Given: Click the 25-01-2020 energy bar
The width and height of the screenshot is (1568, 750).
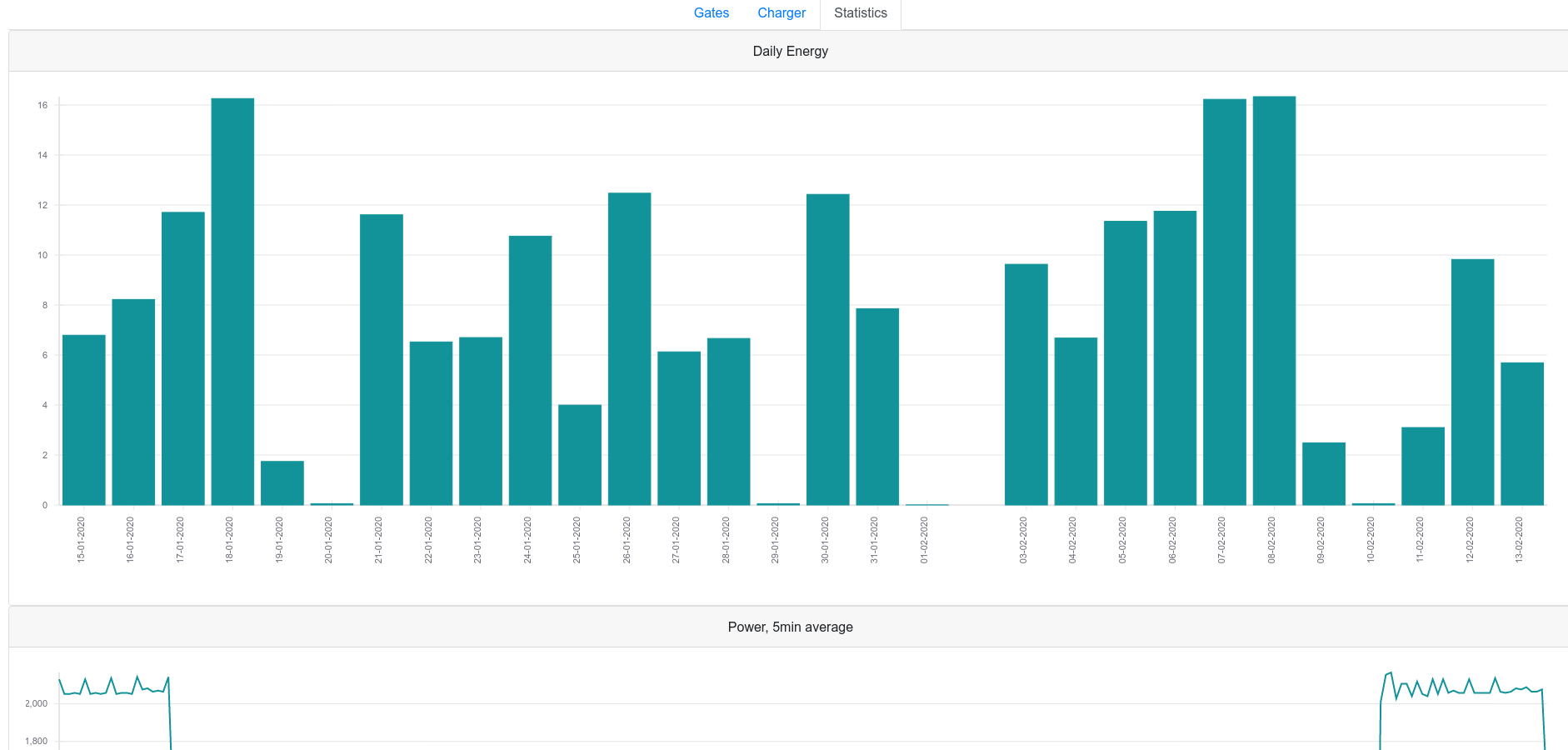Looking at the screenshot, I should pyautogui.click(x=580, y=455).
